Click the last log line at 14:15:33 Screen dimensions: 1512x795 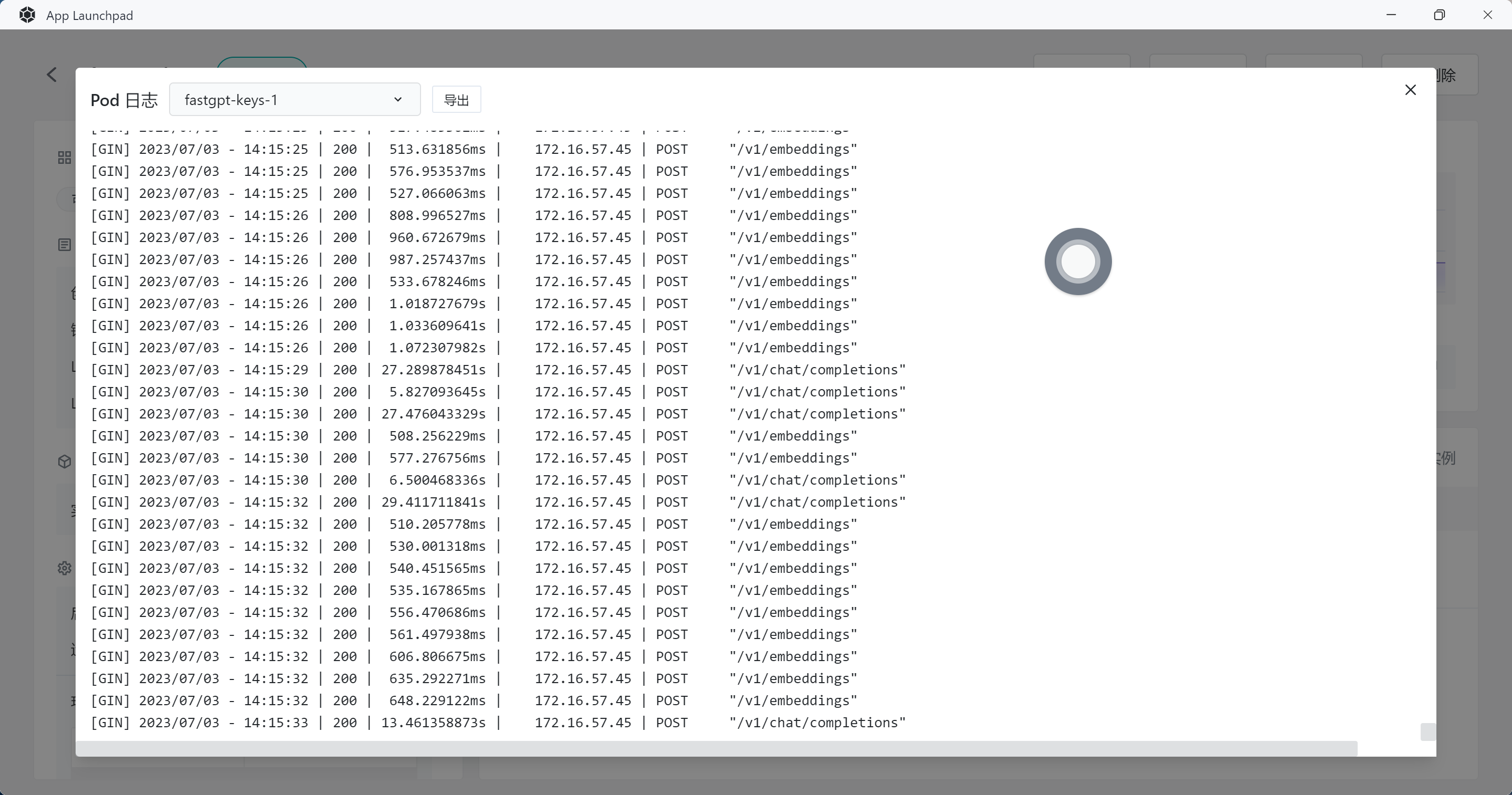pyautogui.click(x=498, y=723)
